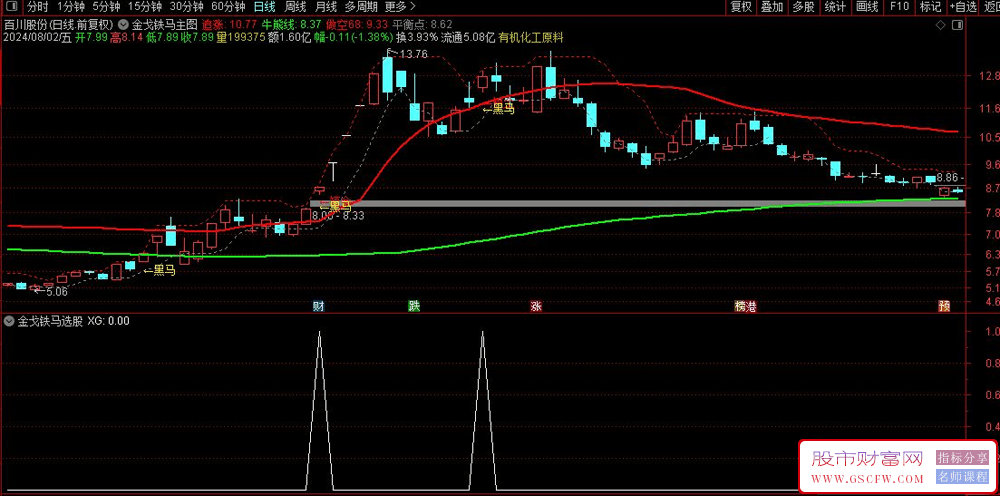Click the 黑马 signal near 8.33
Screen dimensions: 1000x496
pyautogui.click(x=335, y=205)
